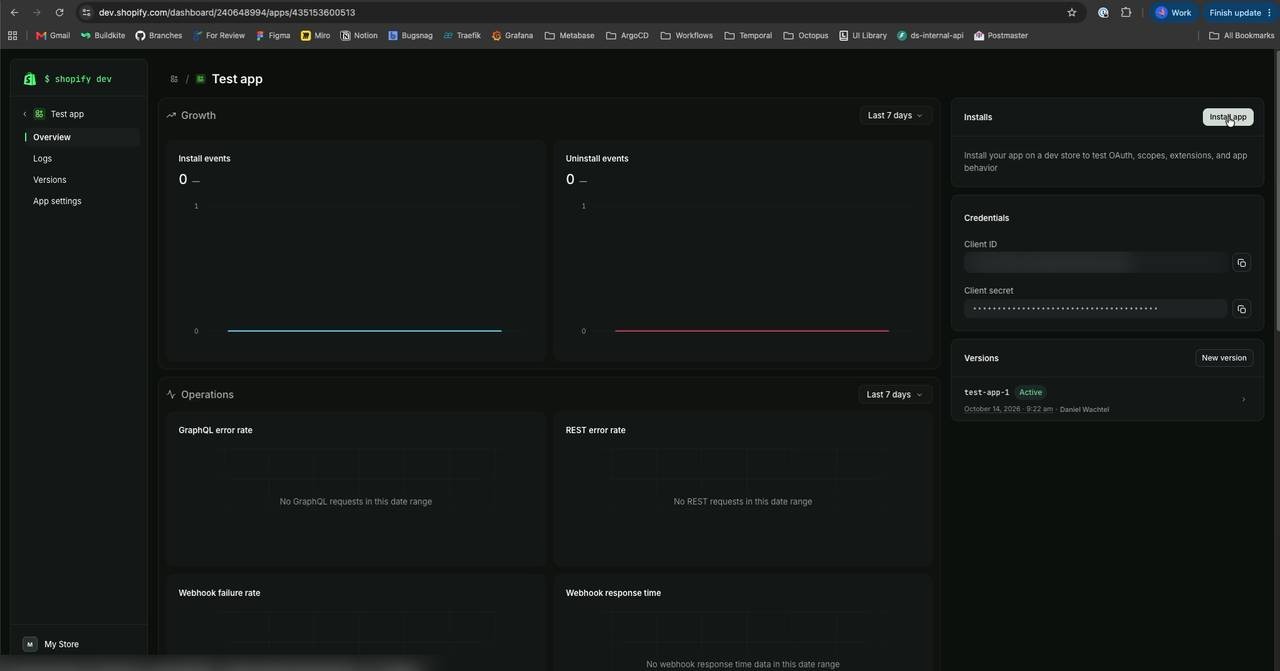The image size is (1280, 671).
Task: Create a New version
Action: [1224, 358]
